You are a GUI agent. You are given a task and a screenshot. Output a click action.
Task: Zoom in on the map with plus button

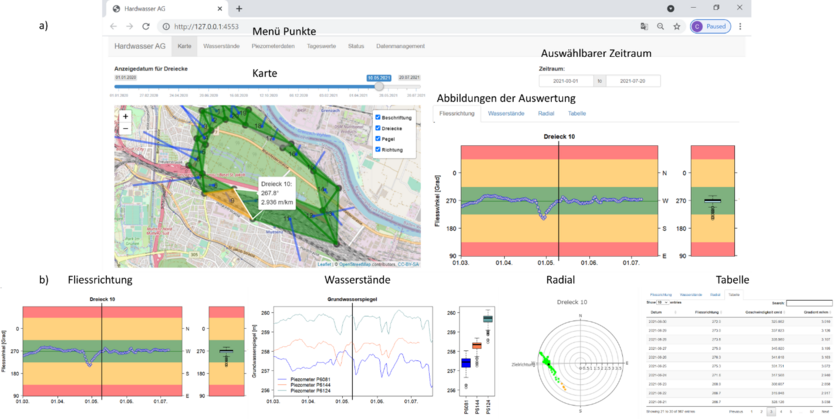(126, 116)
